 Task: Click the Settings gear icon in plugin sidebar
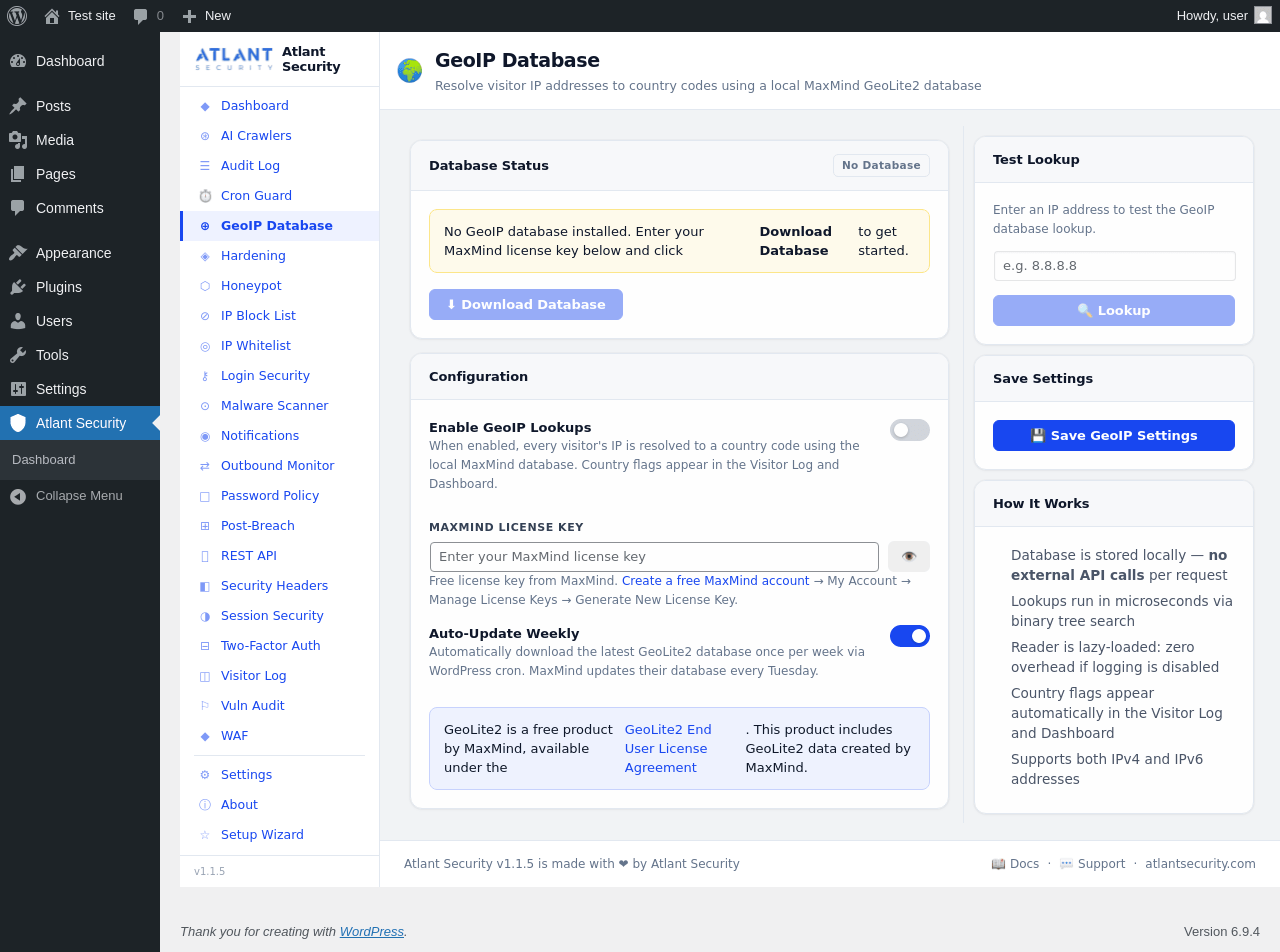[205, 775]
